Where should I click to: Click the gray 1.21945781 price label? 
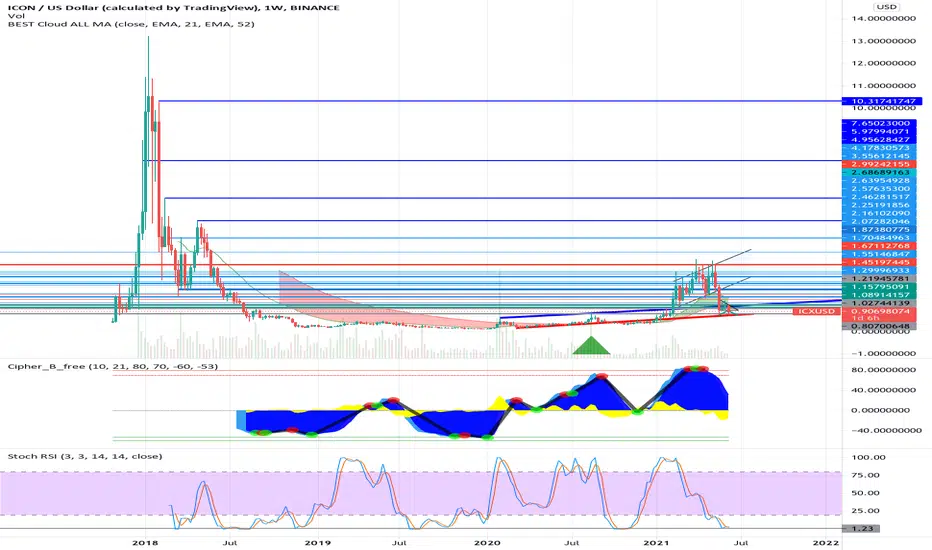879,279
